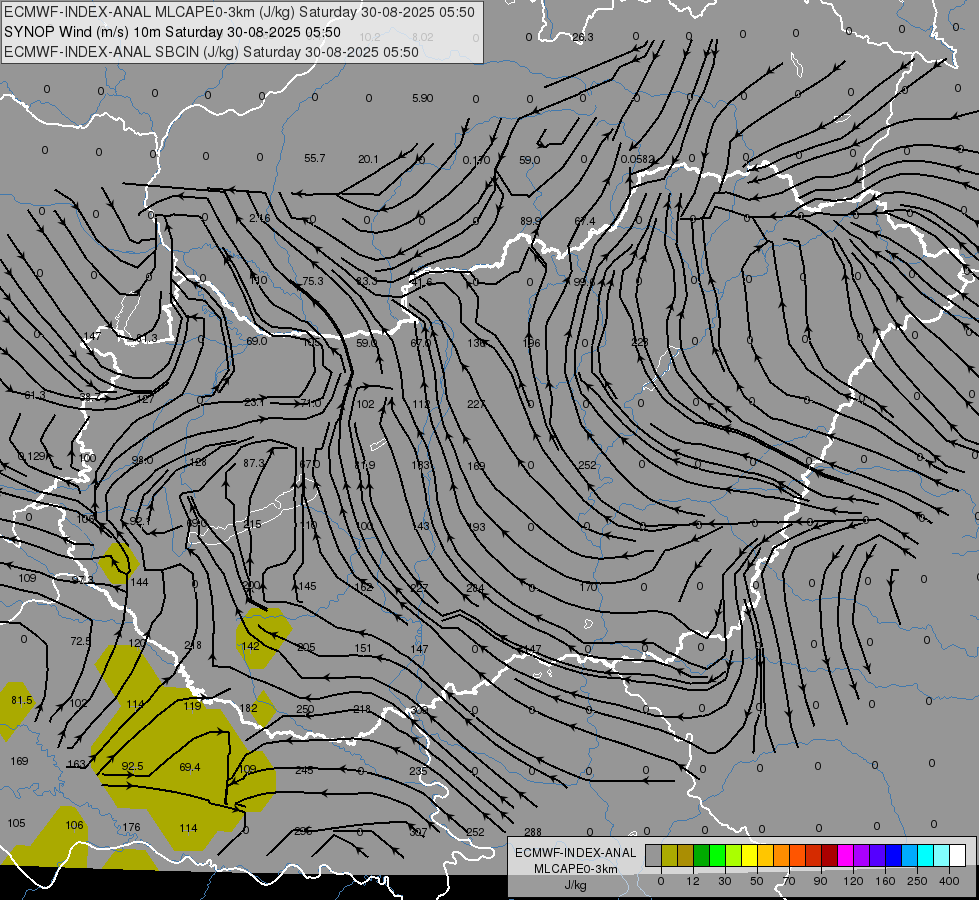Click the grey swatch in the MLCAPE legend
The width and height of the screenshot is (979, 900).
click(x=654, y=855)
